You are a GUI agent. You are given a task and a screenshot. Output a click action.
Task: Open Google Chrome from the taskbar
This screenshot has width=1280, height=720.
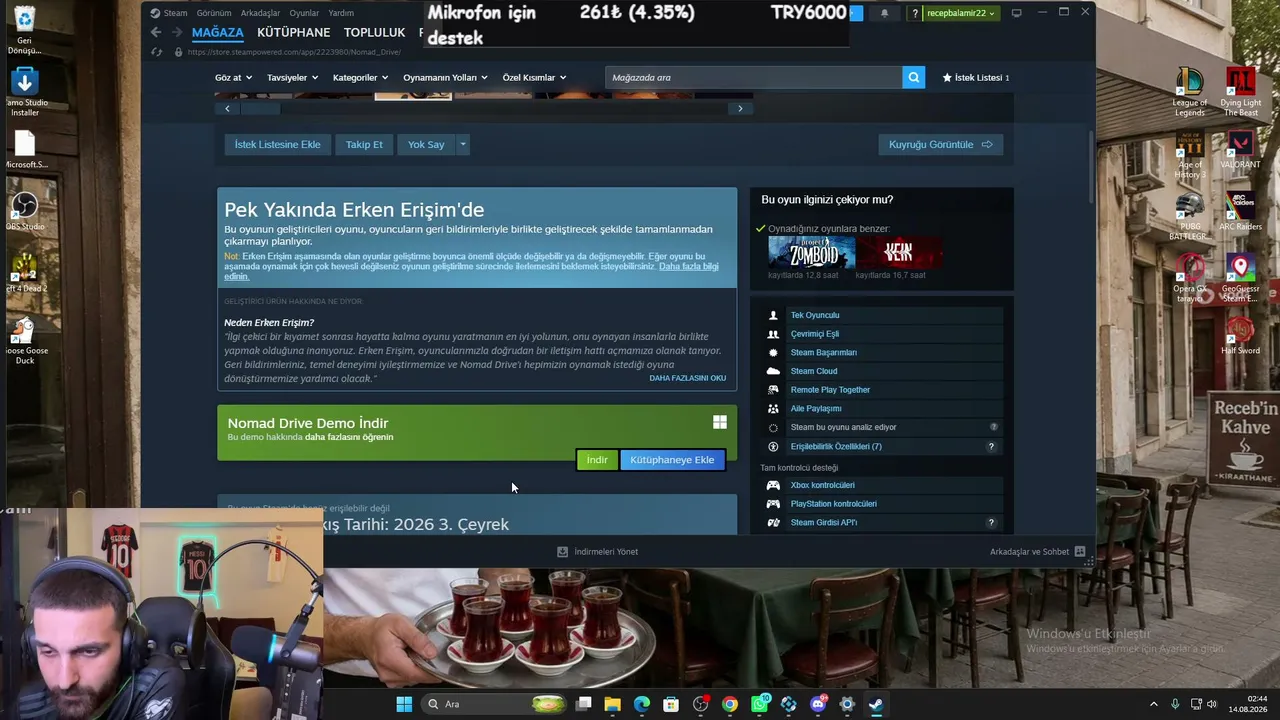click(730, 704)
